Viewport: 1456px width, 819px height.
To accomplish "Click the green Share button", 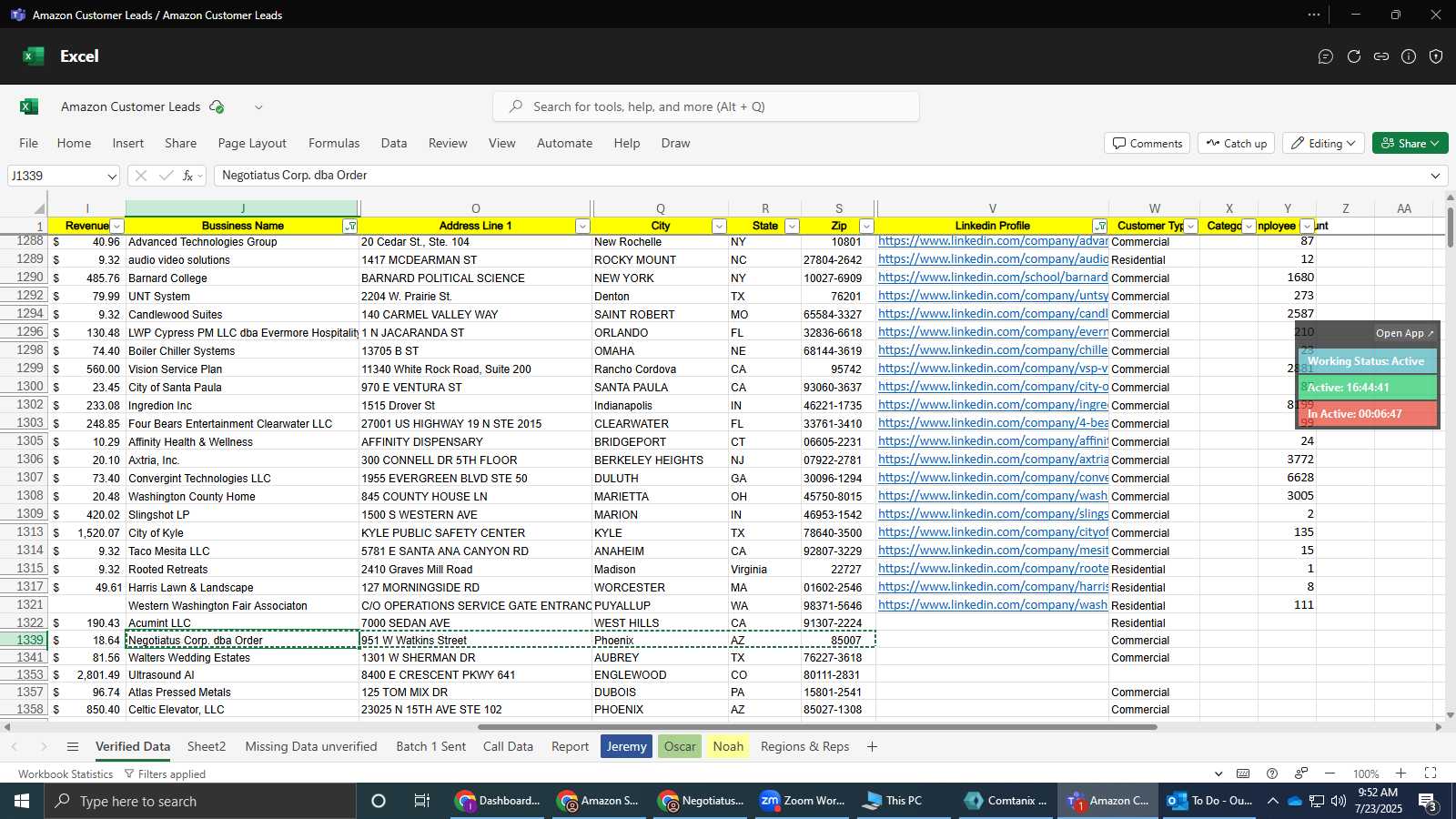I will point(1410,144).
